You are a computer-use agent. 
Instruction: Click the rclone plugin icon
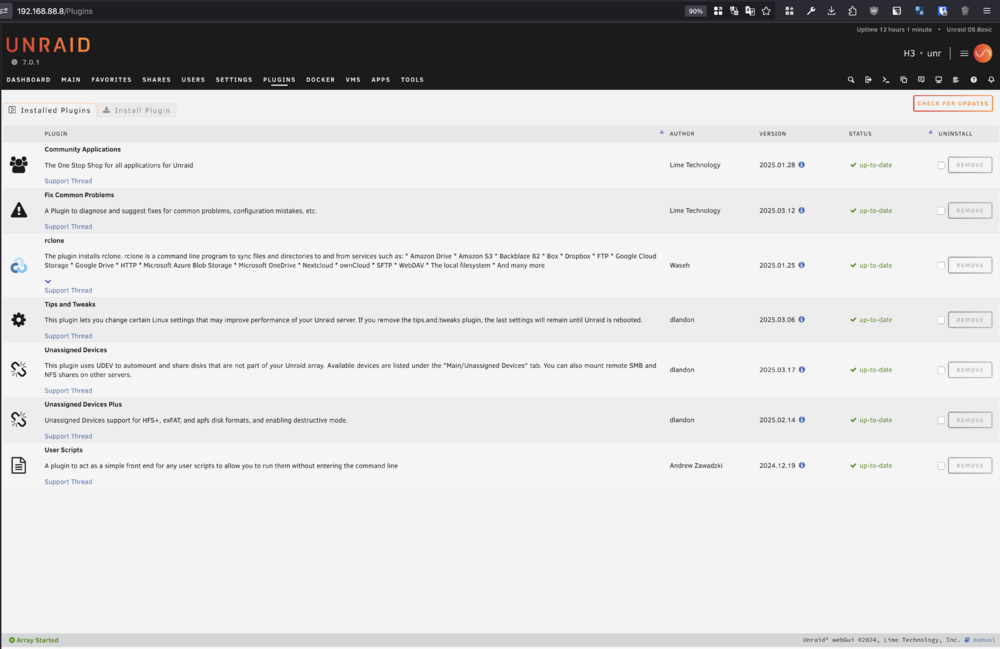[18, 265]
